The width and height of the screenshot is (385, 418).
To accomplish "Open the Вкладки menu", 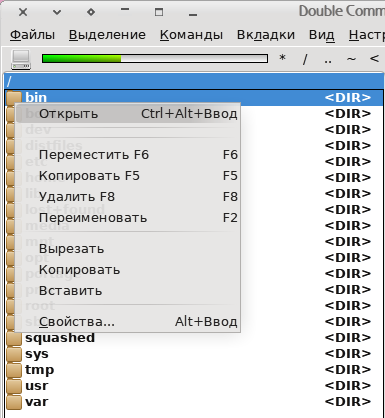I will [266, 35].
